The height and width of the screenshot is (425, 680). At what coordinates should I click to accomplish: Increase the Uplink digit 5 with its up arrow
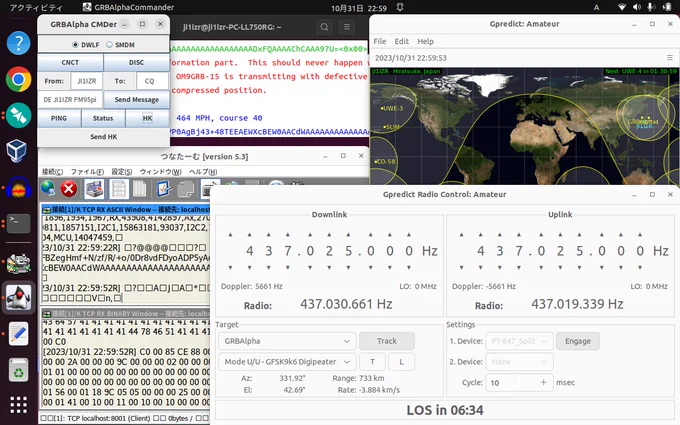(x=579, y=235)
